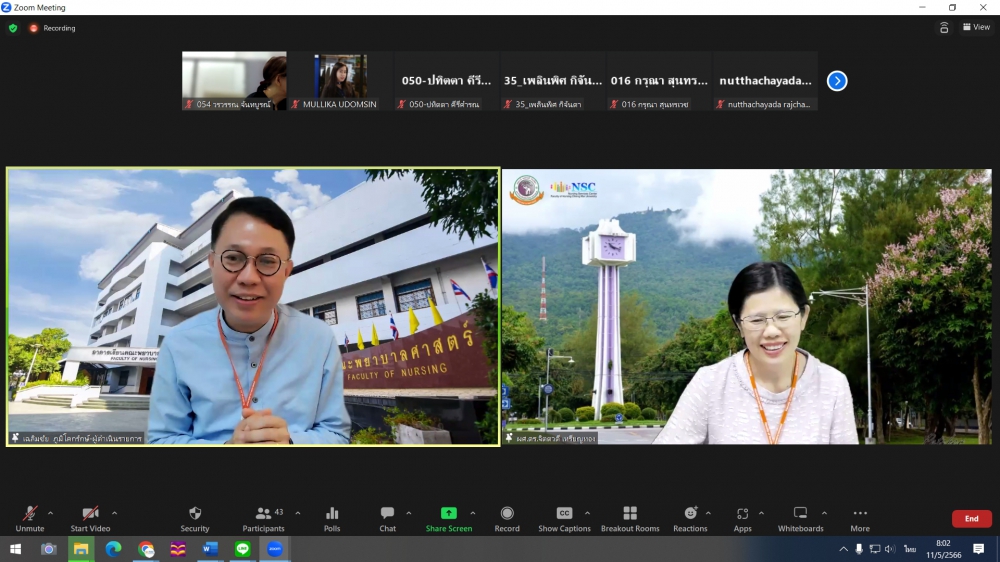
Task: Expand audio options arrow beside Unmute
Action: pos(51,513)
